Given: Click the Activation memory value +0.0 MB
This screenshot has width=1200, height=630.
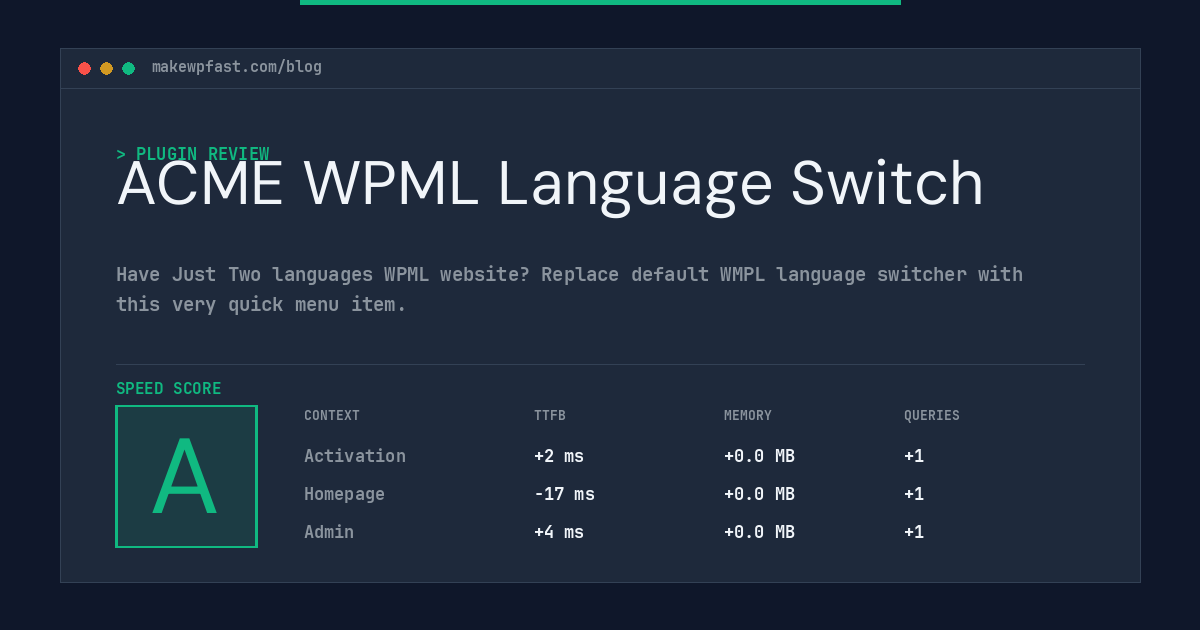Looking at the screenshot, I should point(760,456).
